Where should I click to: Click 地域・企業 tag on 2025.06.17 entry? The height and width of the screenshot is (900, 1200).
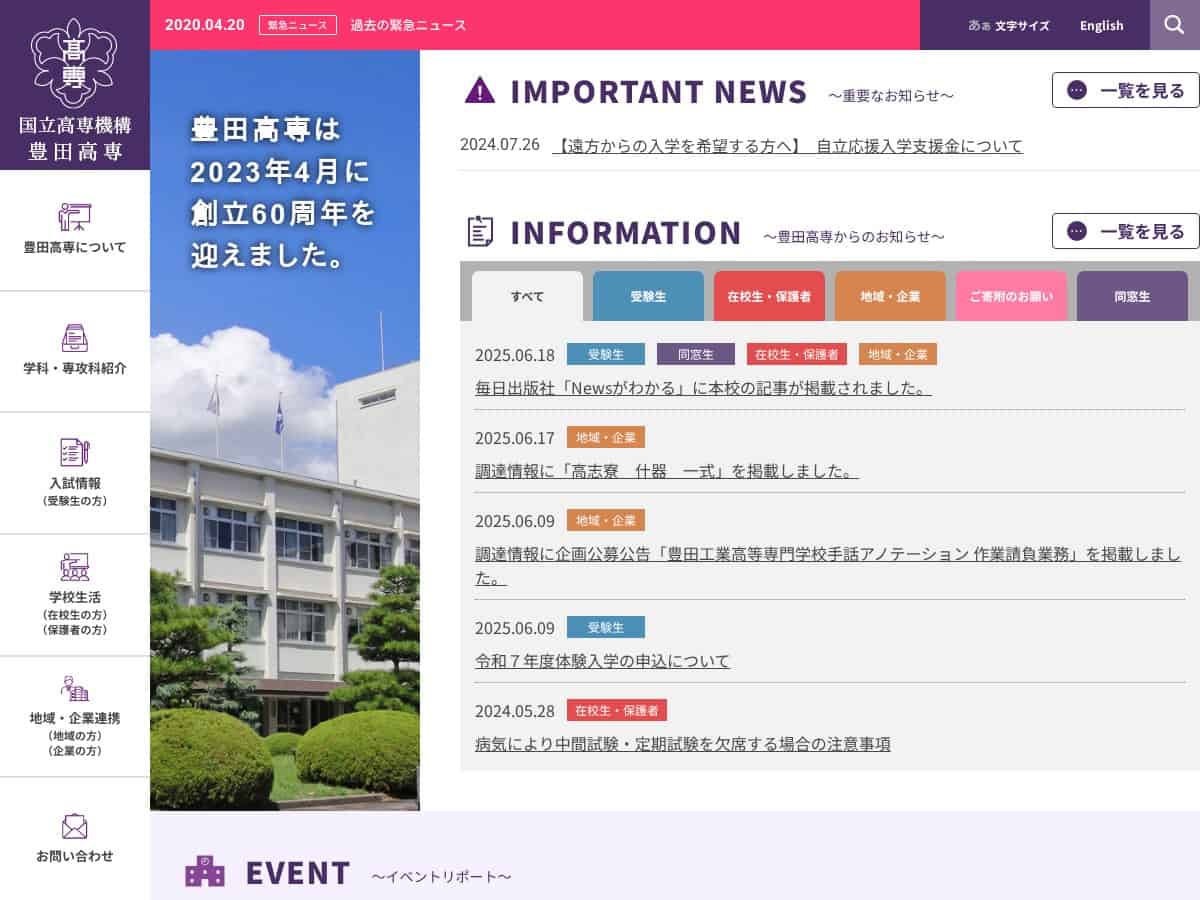[x=606, y=437]
